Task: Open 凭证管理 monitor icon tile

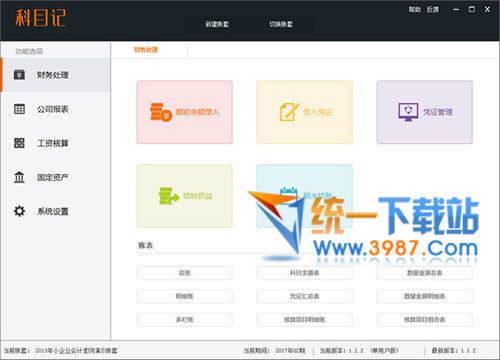Action: [424, 112]
